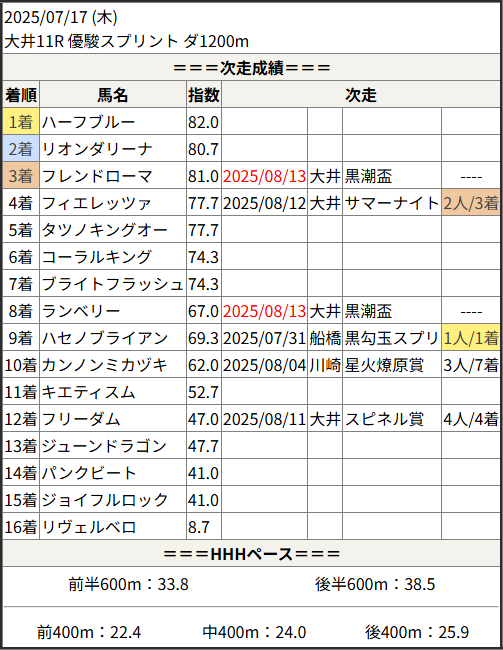Click 星火燎原賞 race name
503x650 pixels.
point(384,365)
